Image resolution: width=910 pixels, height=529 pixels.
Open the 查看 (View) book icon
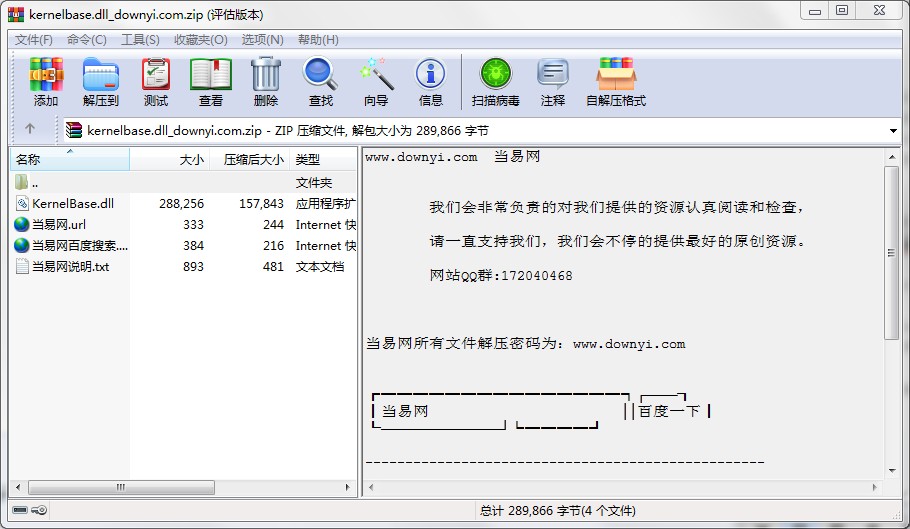(211, 75)
